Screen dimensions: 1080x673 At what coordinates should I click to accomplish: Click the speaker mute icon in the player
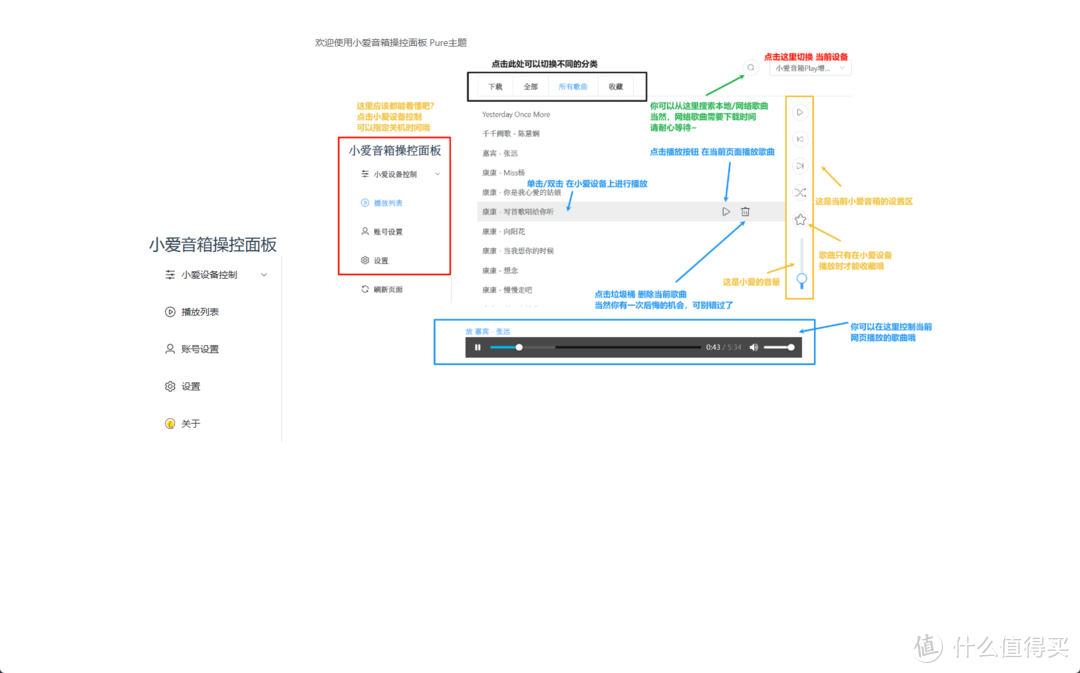754,347
